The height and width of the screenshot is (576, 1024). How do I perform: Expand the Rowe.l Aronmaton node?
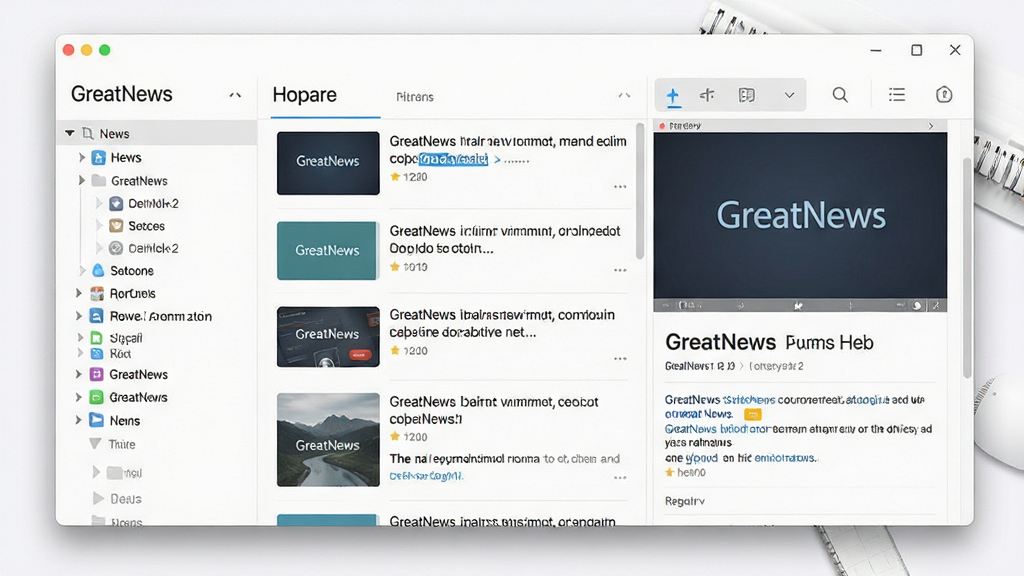79,316
